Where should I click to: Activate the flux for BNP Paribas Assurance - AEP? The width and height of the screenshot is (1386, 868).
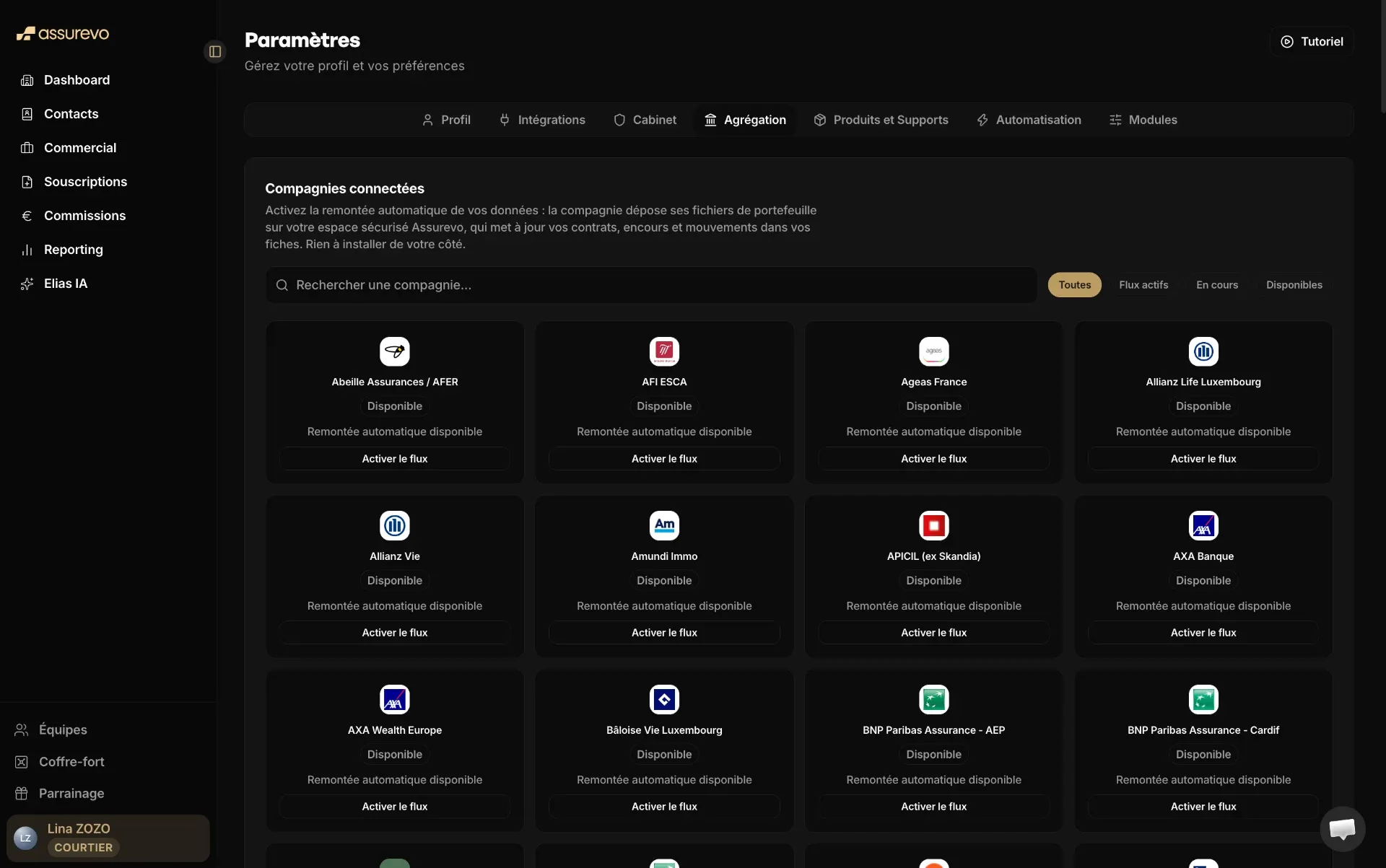(x=933, y=807)
